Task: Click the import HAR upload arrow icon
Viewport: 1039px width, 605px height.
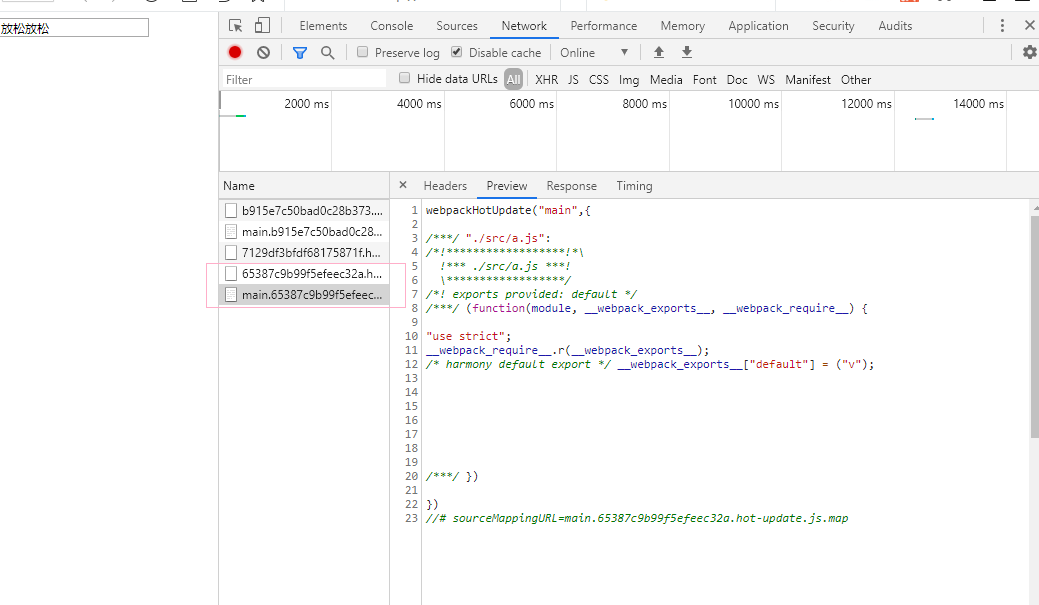Action: click(x=659, y=52)
